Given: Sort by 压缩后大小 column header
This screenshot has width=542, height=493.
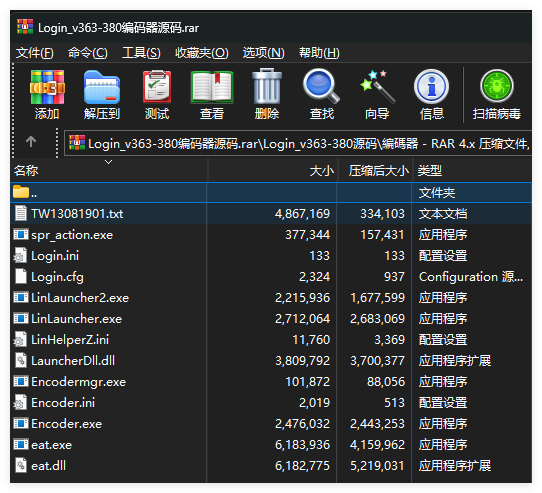Looking at the screenshot, I should [x=375, y=170].
